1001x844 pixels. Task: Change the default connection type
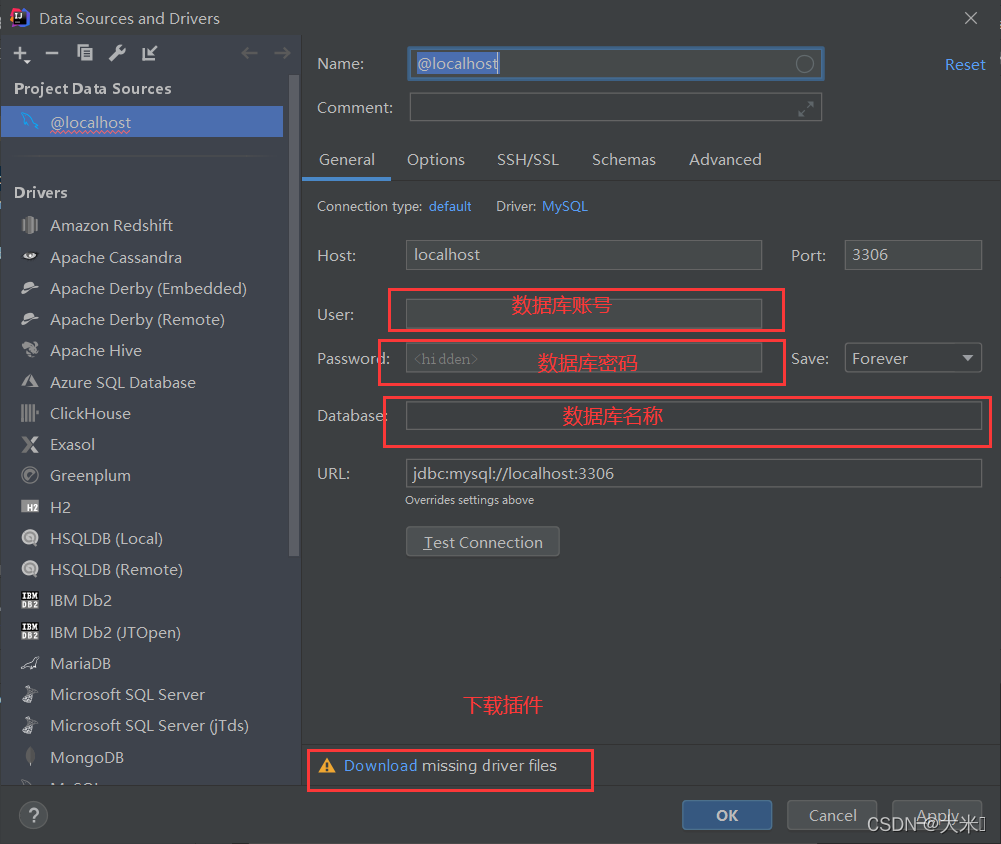click(x=450, y=206)
